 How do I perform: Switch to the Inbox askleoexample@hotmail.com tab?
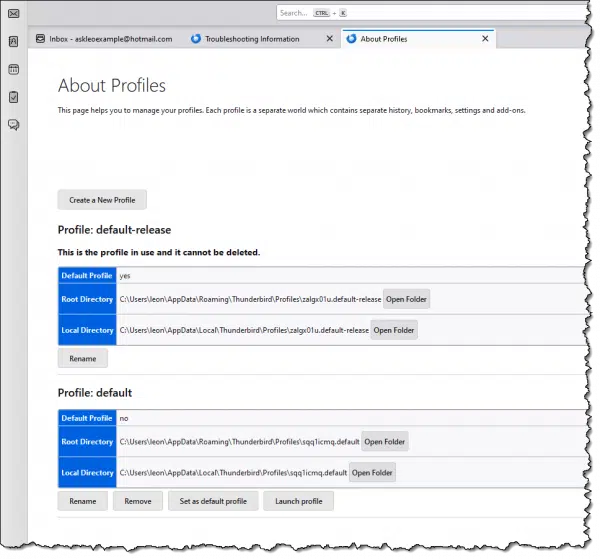[107, 39]
